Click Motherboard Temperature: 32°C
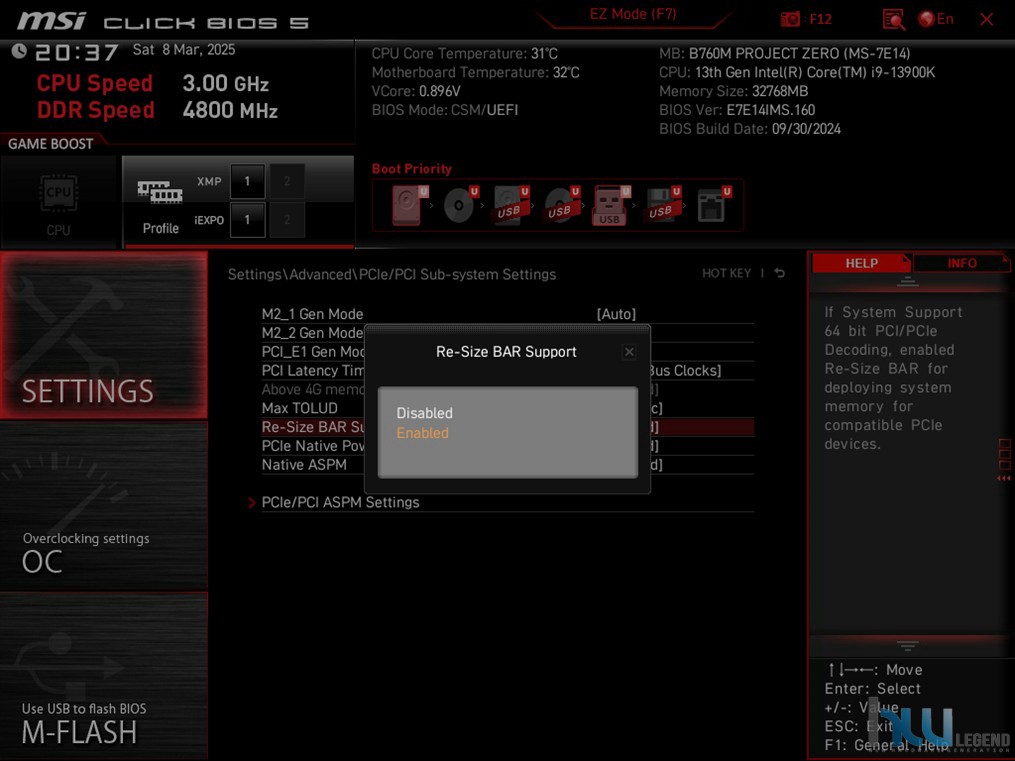Screen dimensions: 1015x761 475,72
